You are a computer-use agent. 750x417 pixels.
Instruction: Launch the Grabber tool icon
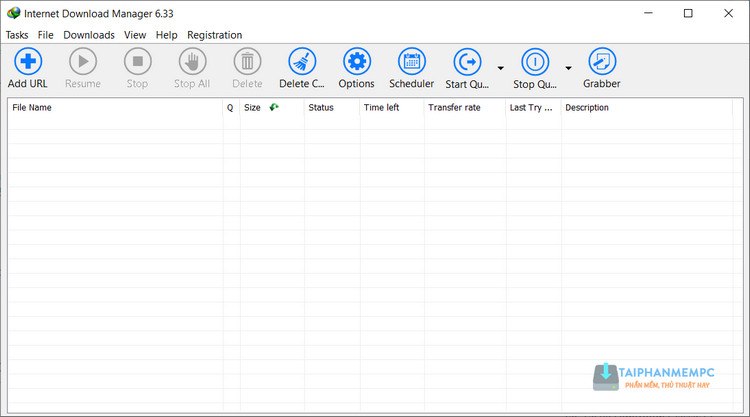tap(602, 62)
